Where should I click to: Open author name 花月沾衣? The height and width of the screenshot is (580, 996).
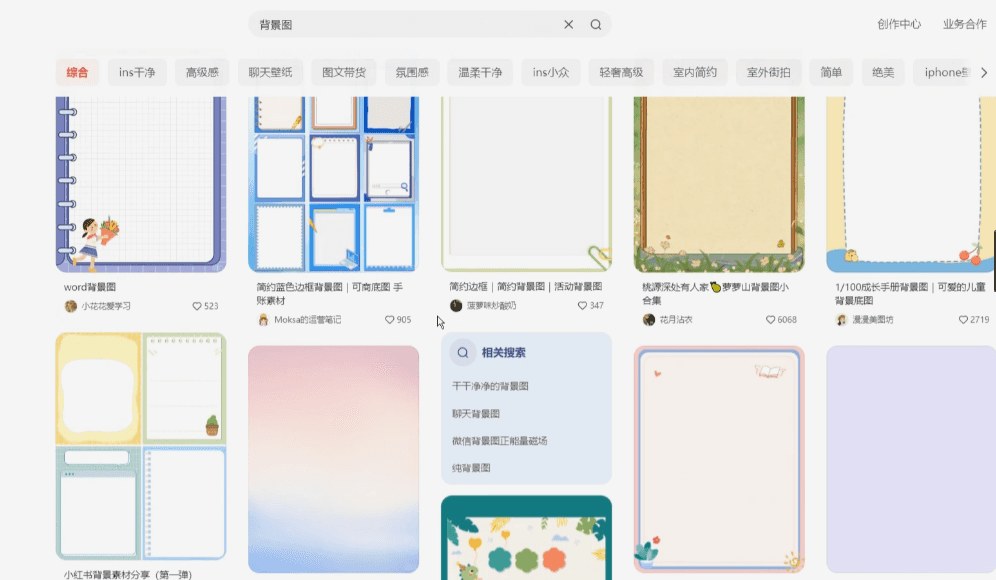coord(676,320)
